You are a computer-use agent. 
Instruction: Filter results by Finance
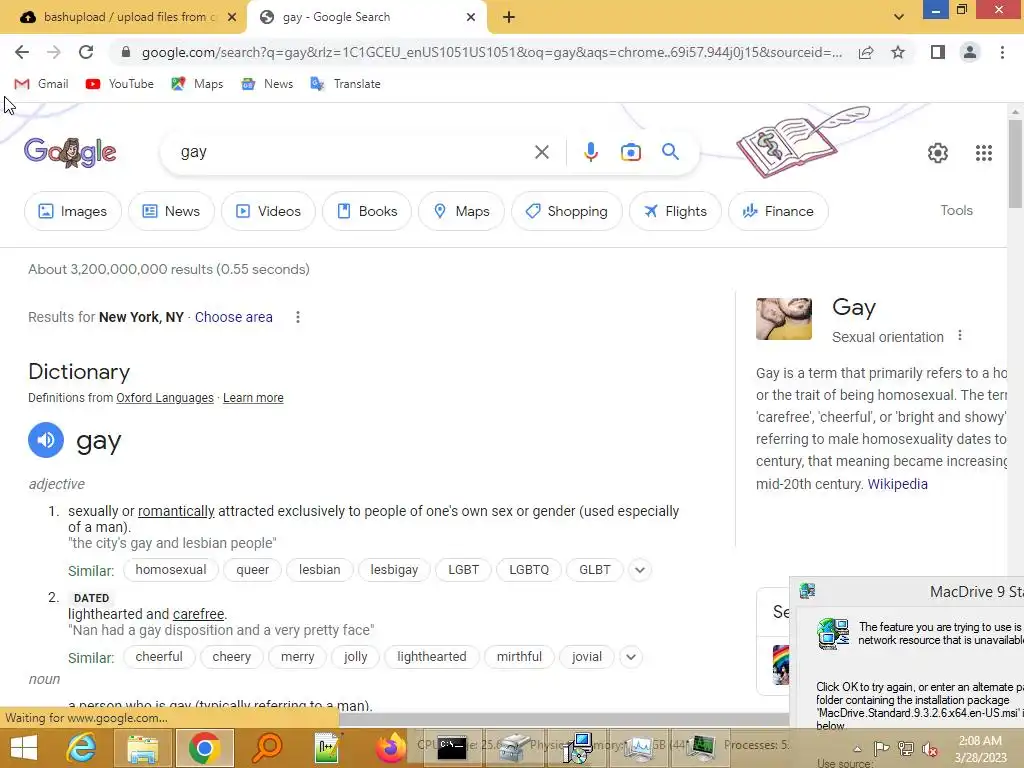(x=778, y=211)
